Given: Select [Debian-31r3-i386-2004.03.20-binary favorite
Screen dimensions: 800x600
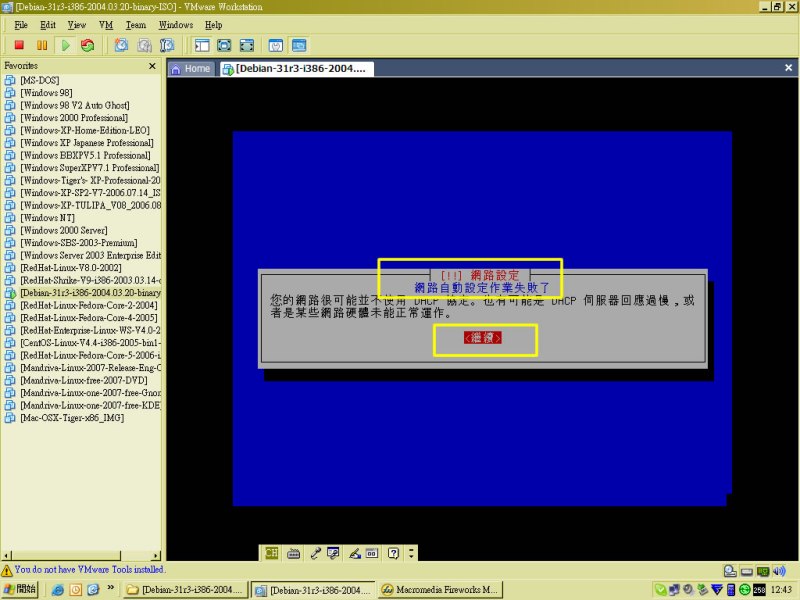Looking at the screenshot, I should coord(90,293).
